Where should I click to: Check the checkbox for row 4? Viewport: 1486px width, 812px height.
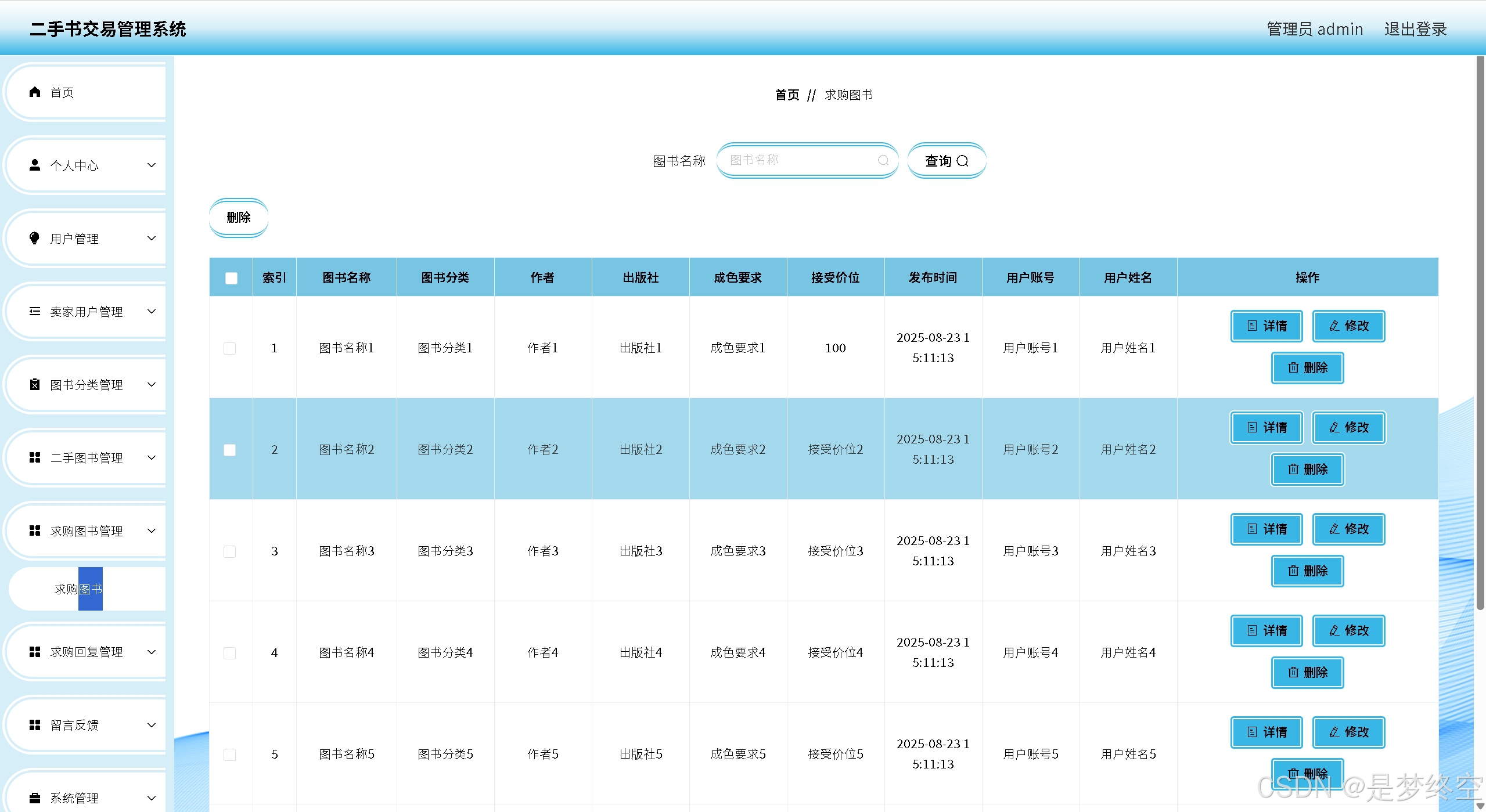(x=230, y=653)
